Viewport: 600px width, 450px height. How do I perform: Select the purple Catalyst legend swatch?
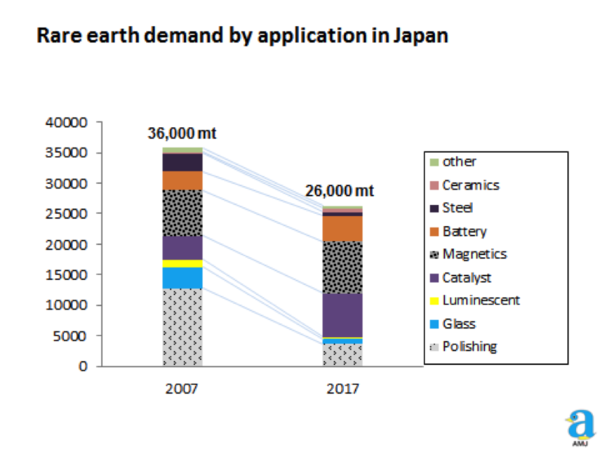coord(433,277)
